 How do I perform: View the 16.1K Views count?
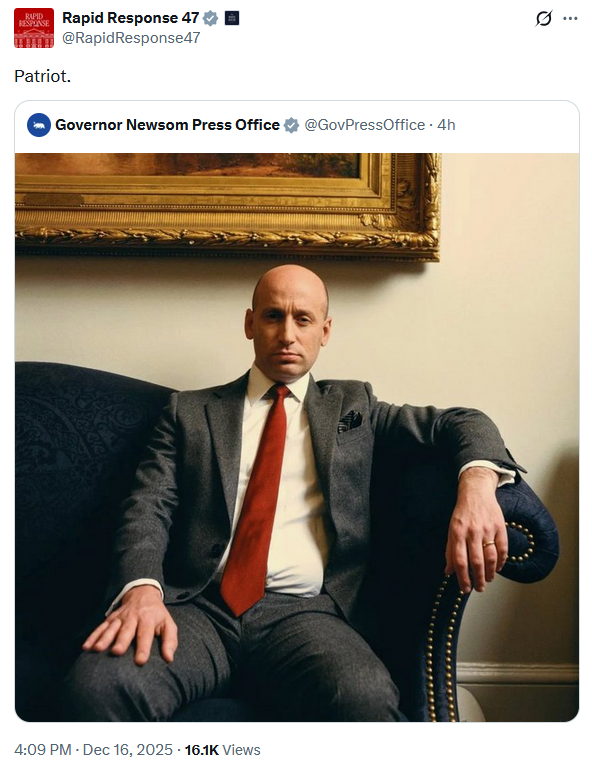(x=223, y=749)
